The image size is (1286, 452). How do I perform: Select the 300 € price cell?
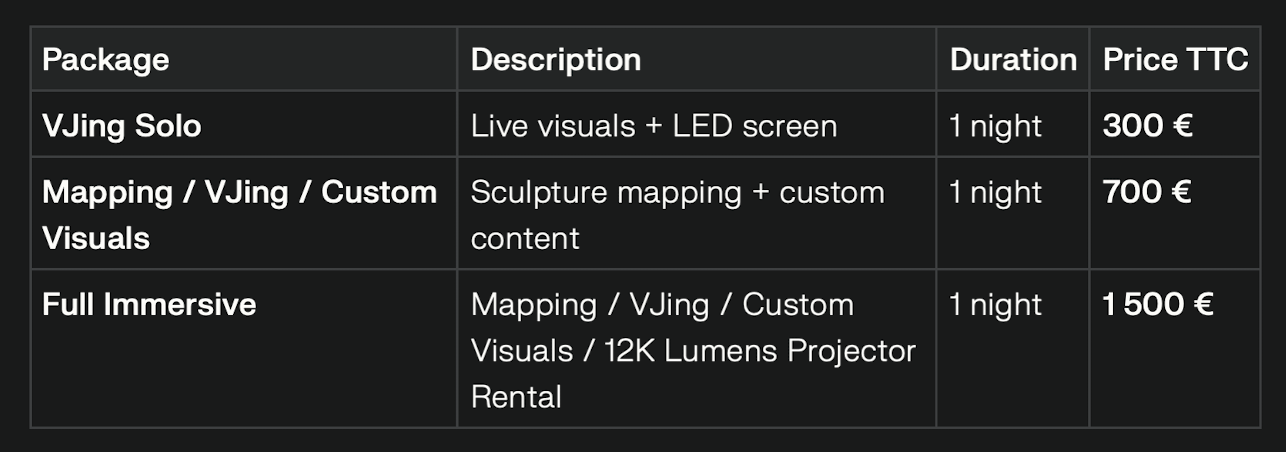tap(1147, 126)
